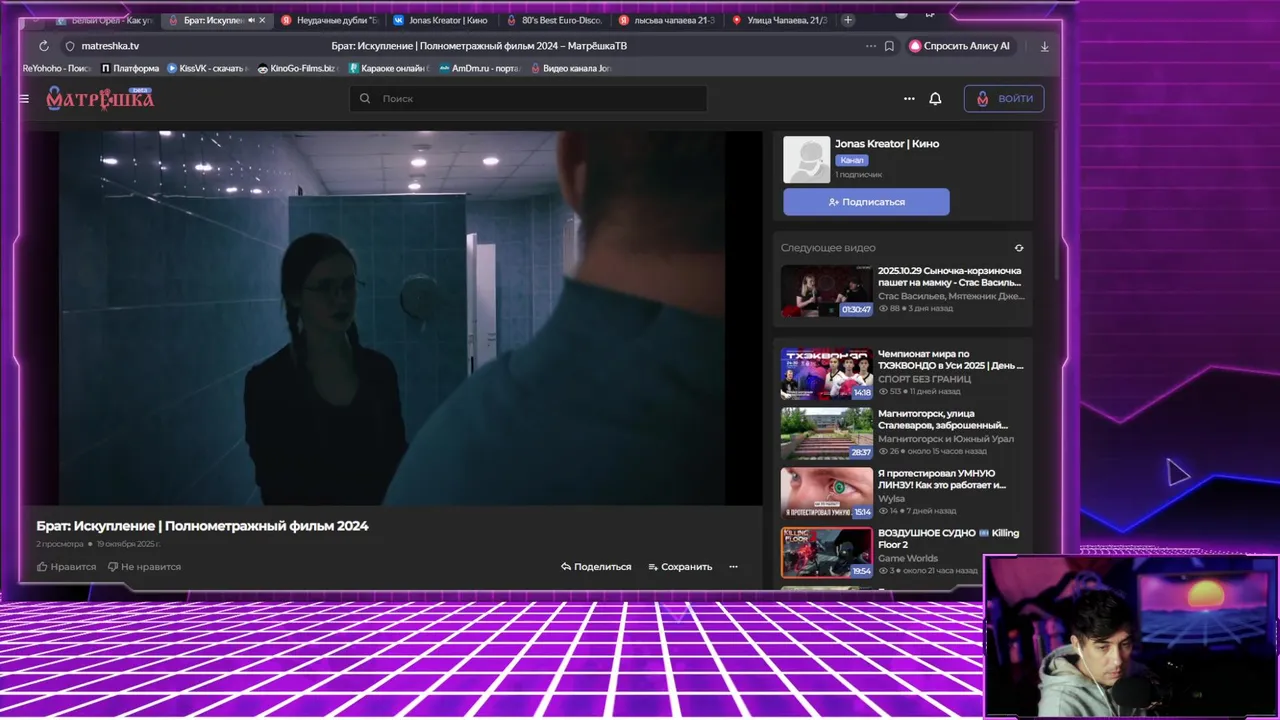
Task: Open AmDm.ru bookmark
Action: (x=479, y=69)
